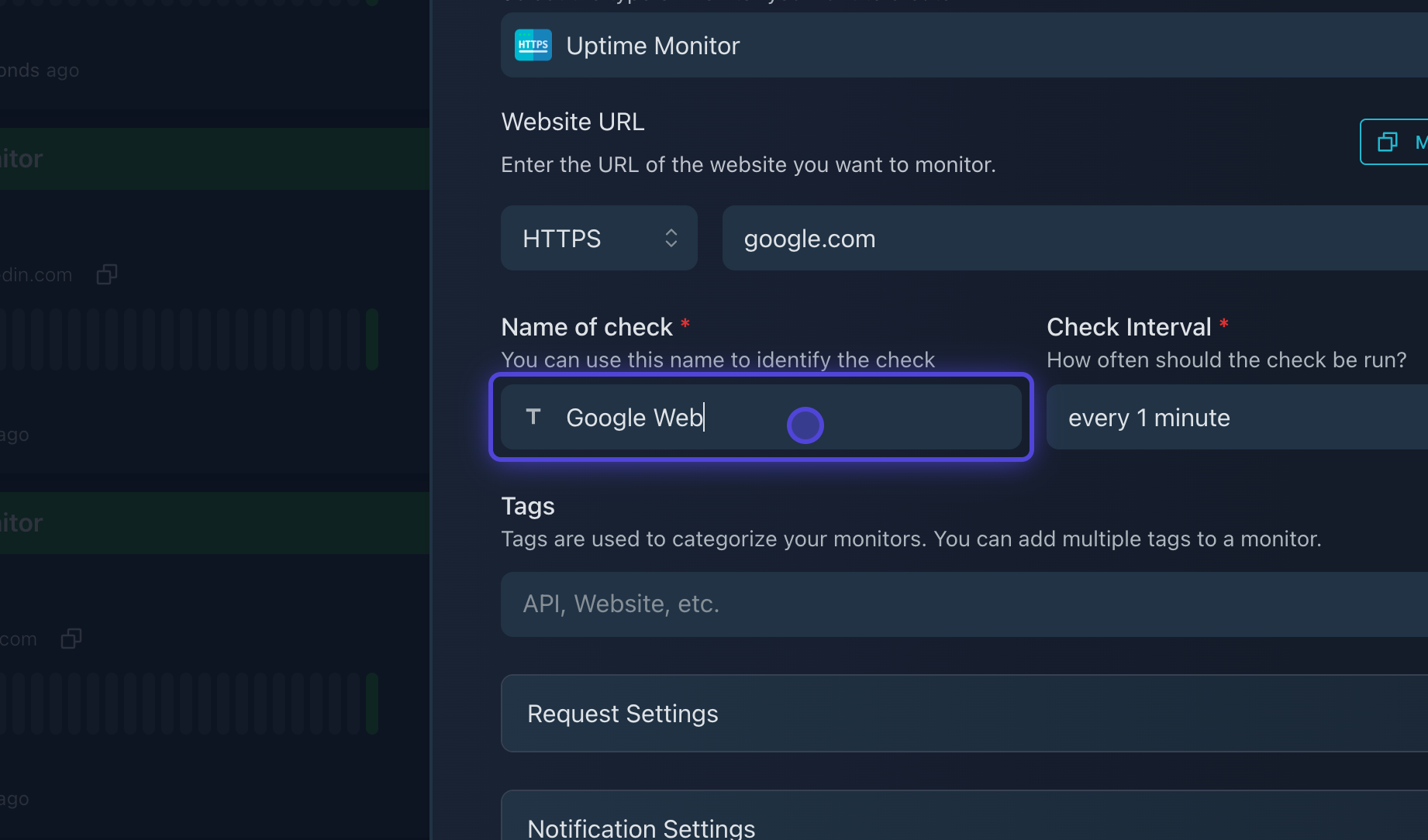This screenshot has height=840, width=1428.
Task: Click the google.com URL input field
Action: point(1075,238)
